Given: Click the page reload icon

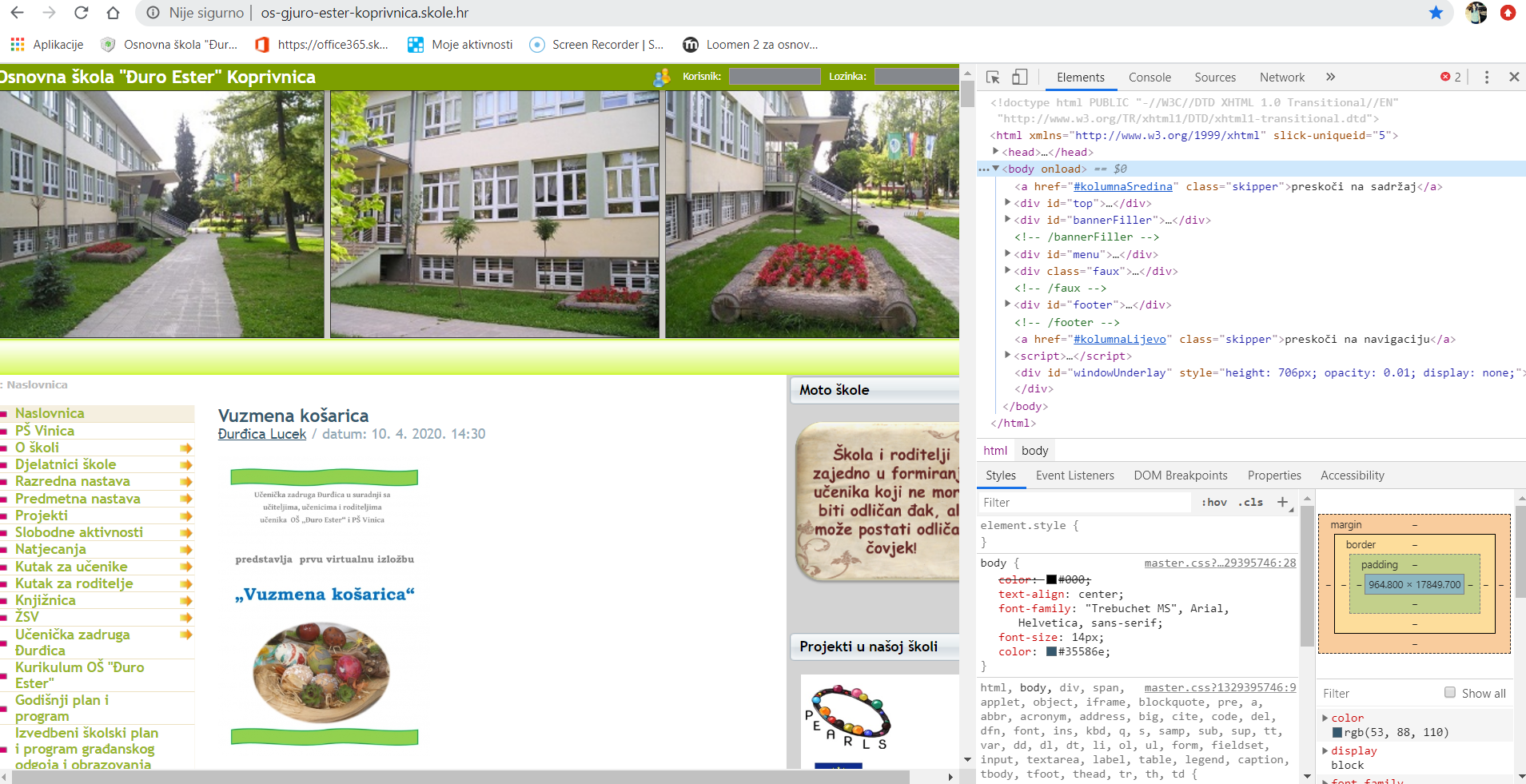Looking at the screenshot, I should pyautogui.click(x=82, y=13).
